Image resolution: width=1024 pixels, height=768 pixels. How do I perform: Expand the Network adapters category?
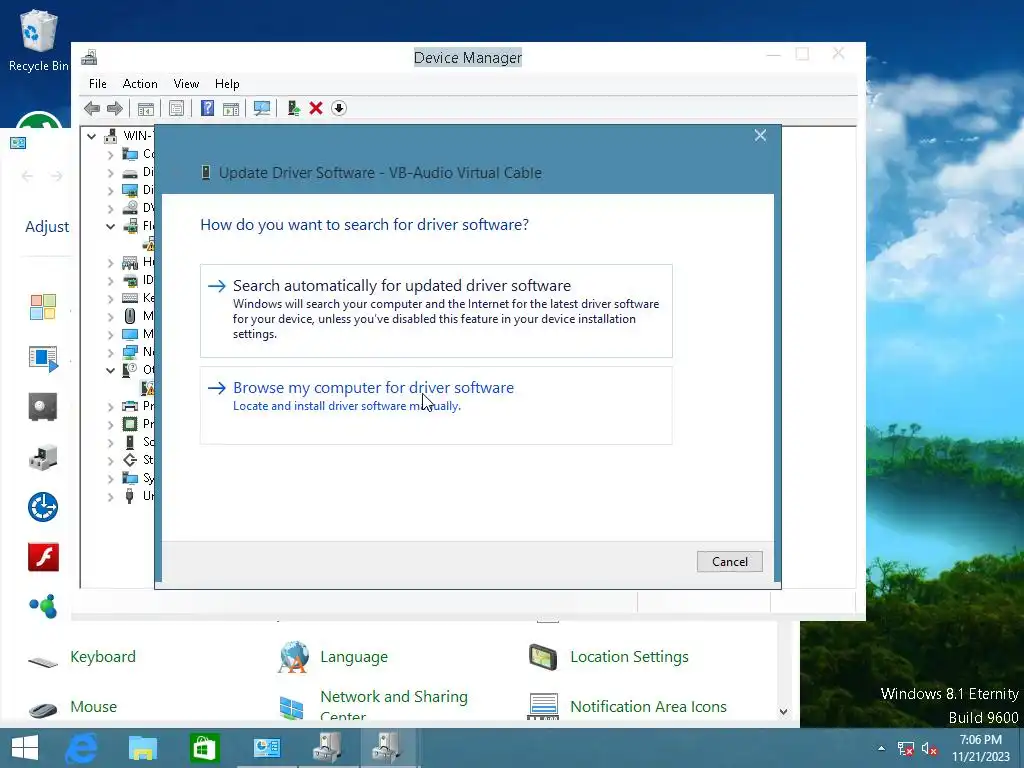click(110, 353)
